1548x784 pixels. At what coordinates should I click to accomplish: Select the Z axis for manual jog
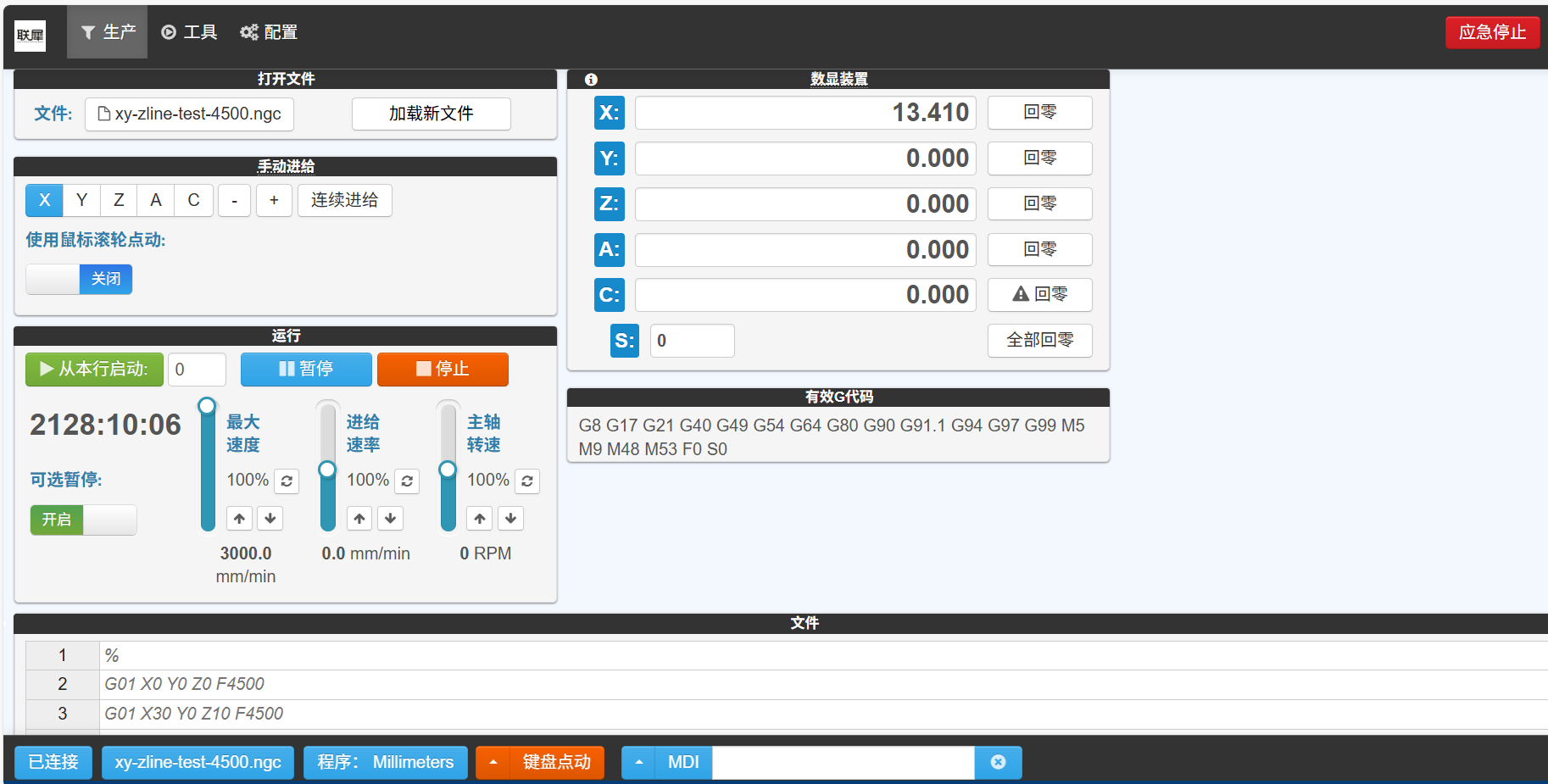[120, 200]
